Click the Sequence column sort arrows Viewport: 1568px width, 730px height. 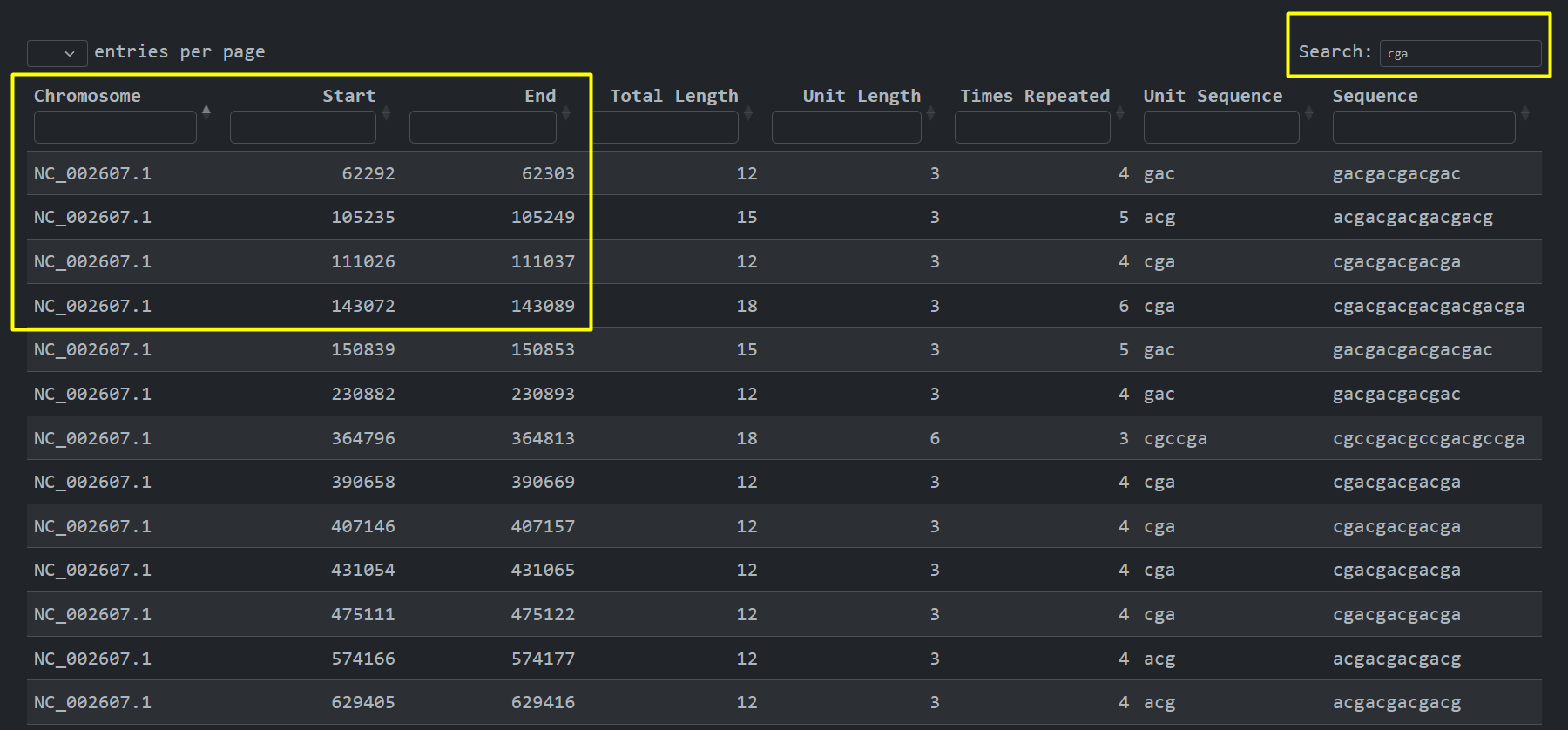coord(1525,112)
